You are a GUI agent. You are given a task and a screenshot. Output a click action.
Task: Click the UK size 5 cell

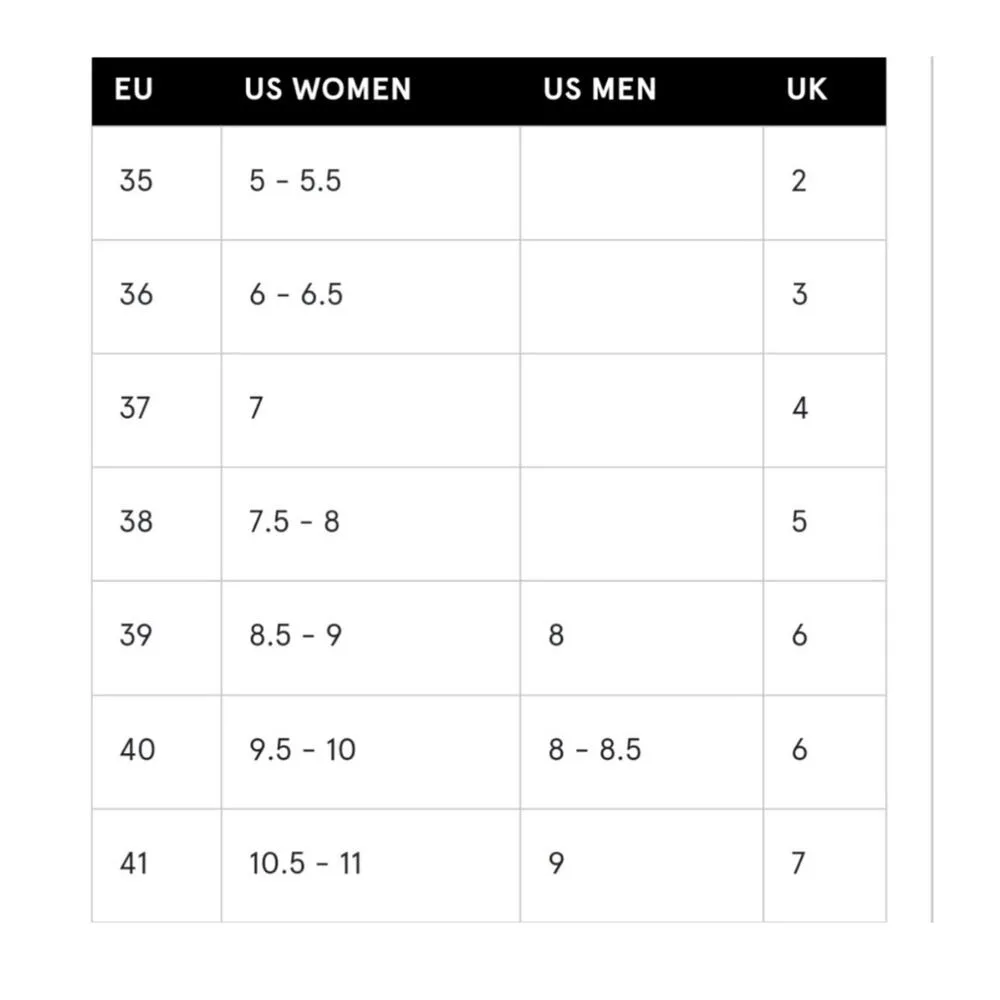(x=799, y=522)
